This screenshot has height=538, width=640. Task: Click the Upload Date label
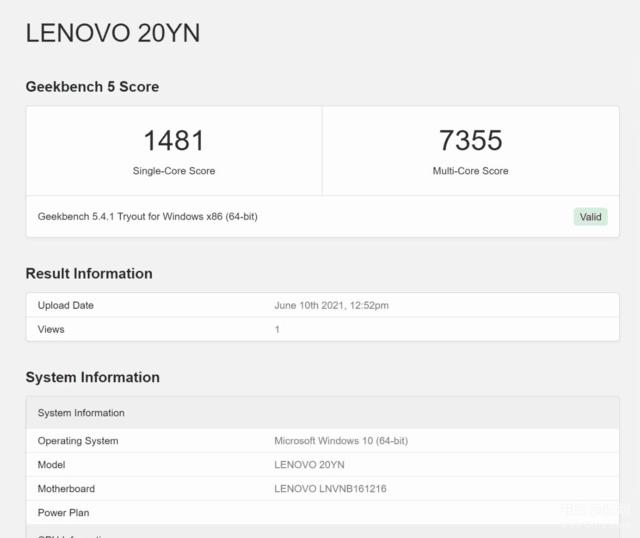pos(66,305)
